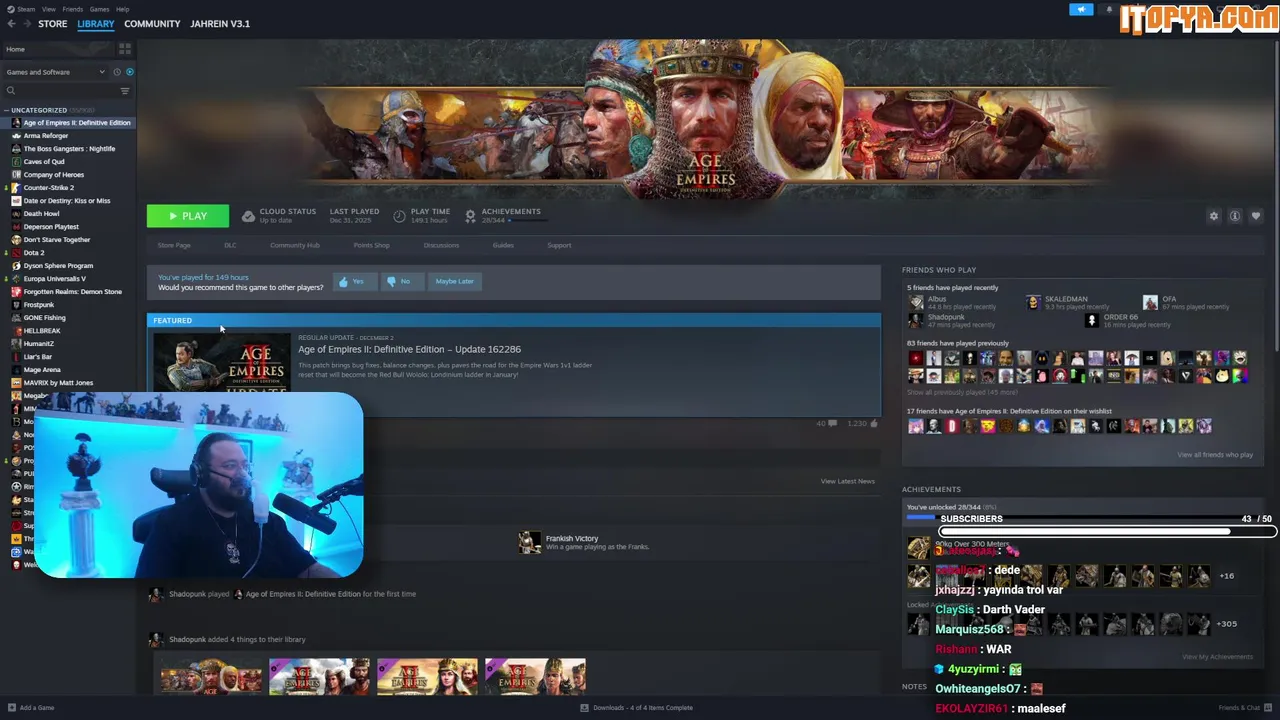Open the Frankish Victory achievement icon
Screen dimensions: 1280x720
tap(529, 542)
